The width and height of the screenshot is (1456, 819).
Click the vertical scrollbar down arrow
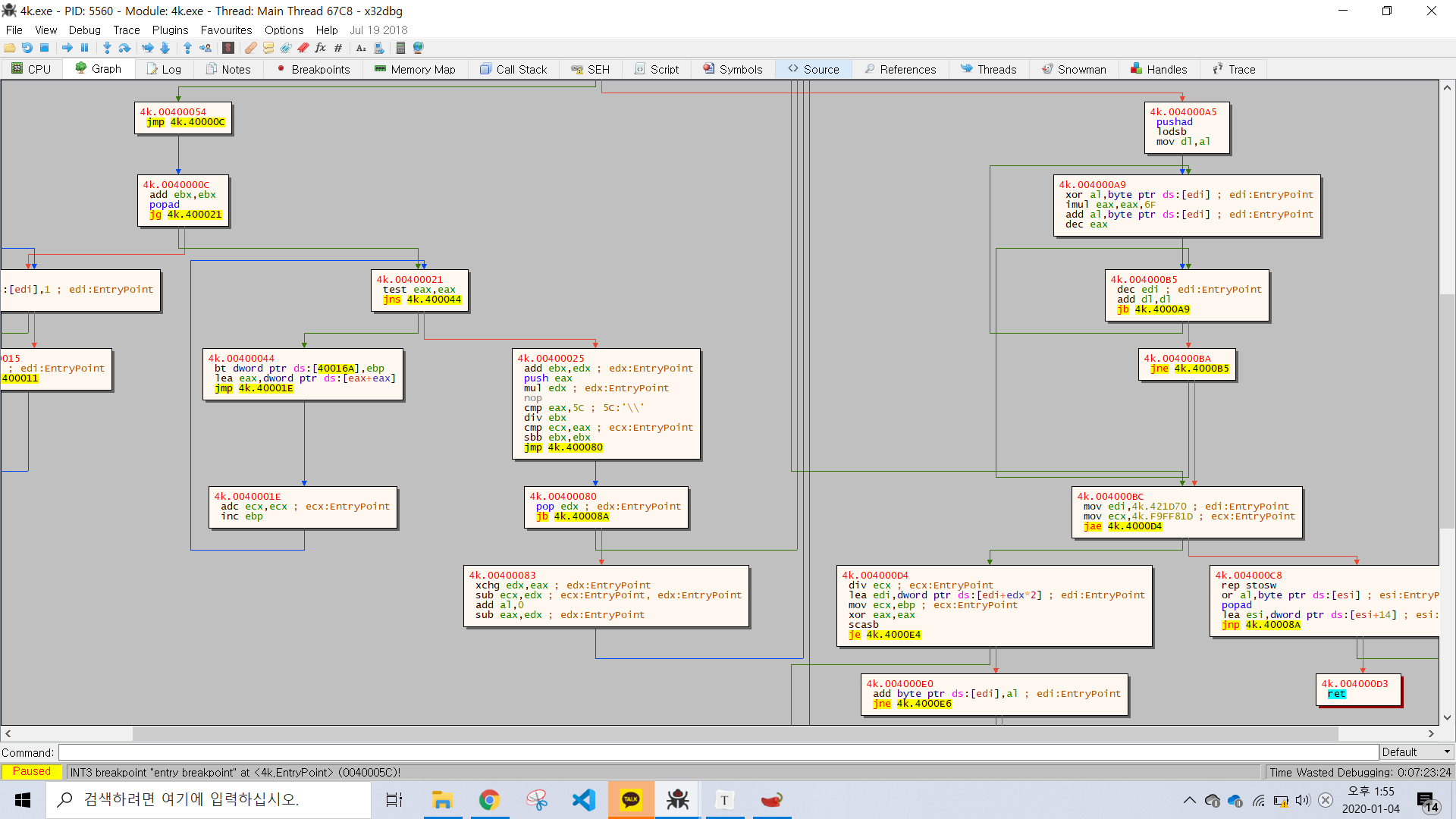[1447, 717]
